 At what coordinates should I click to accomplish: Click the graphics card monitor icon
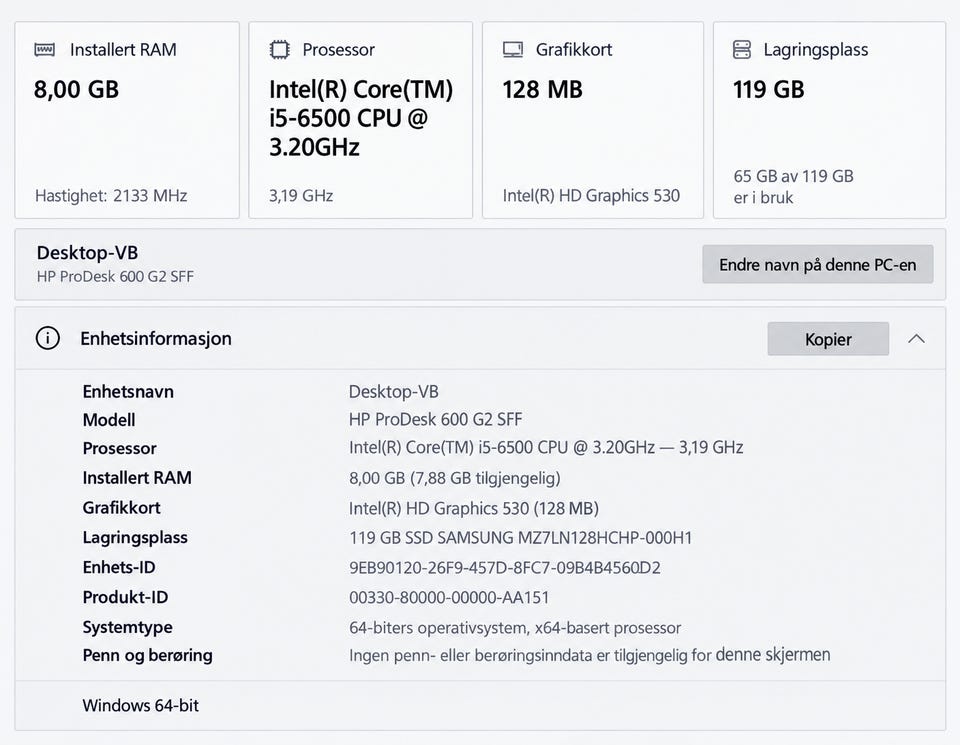(512, 50)
